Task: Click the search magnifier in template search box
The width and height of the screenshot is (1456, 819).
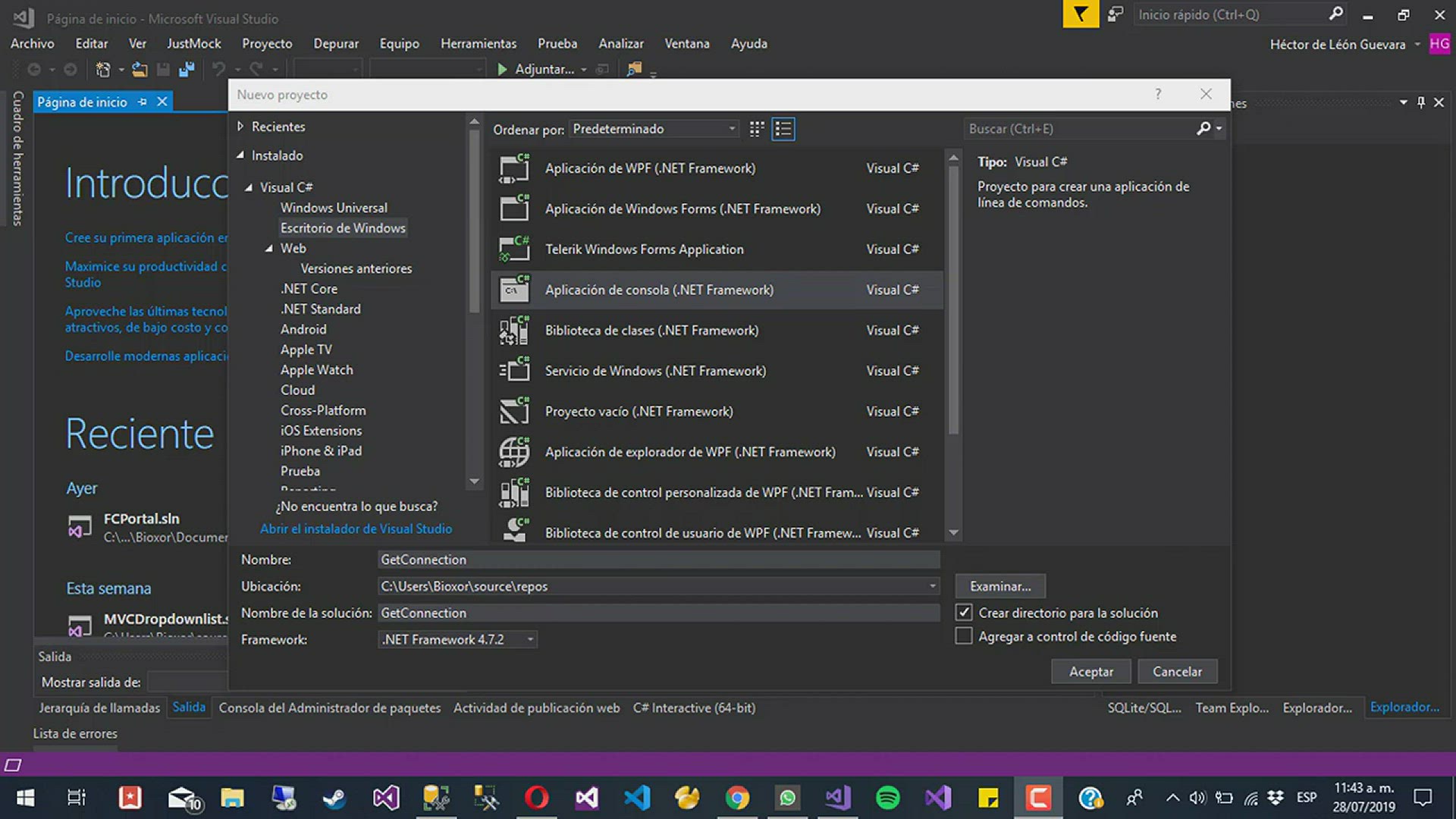Action: [x=1203, y=129]
